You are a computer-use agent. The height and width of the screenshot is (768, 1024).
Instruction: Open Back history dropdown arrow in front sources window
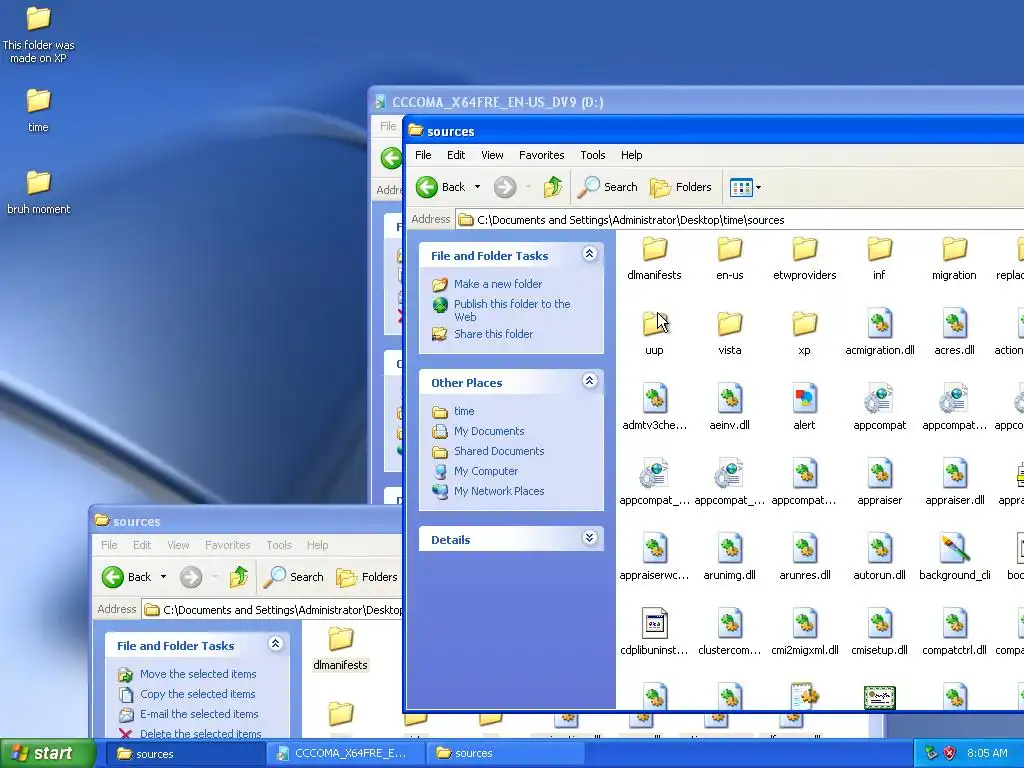[477, 187]
